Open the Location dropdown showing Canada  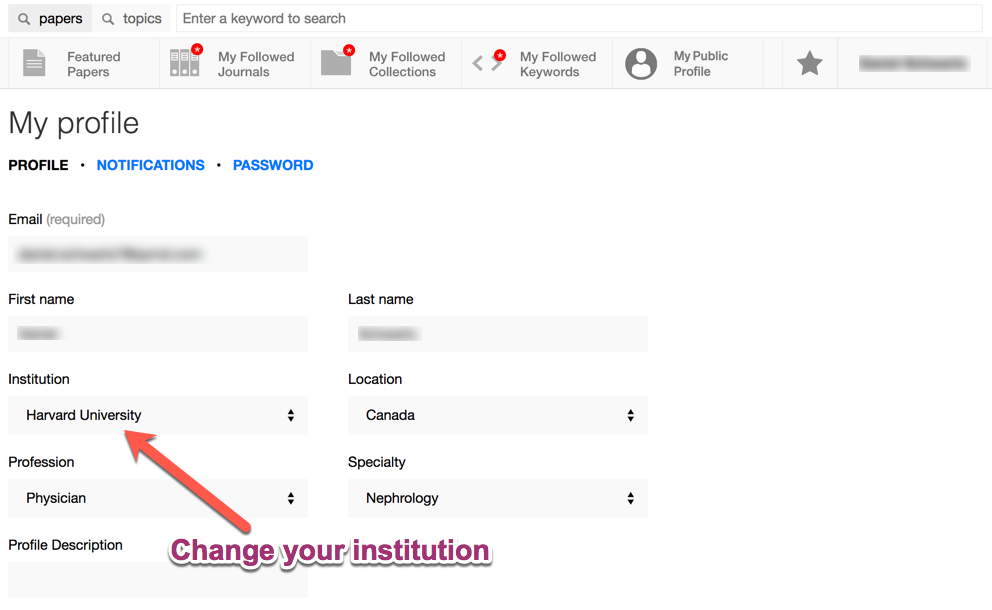pyautogui.click(x=497, y=414)
